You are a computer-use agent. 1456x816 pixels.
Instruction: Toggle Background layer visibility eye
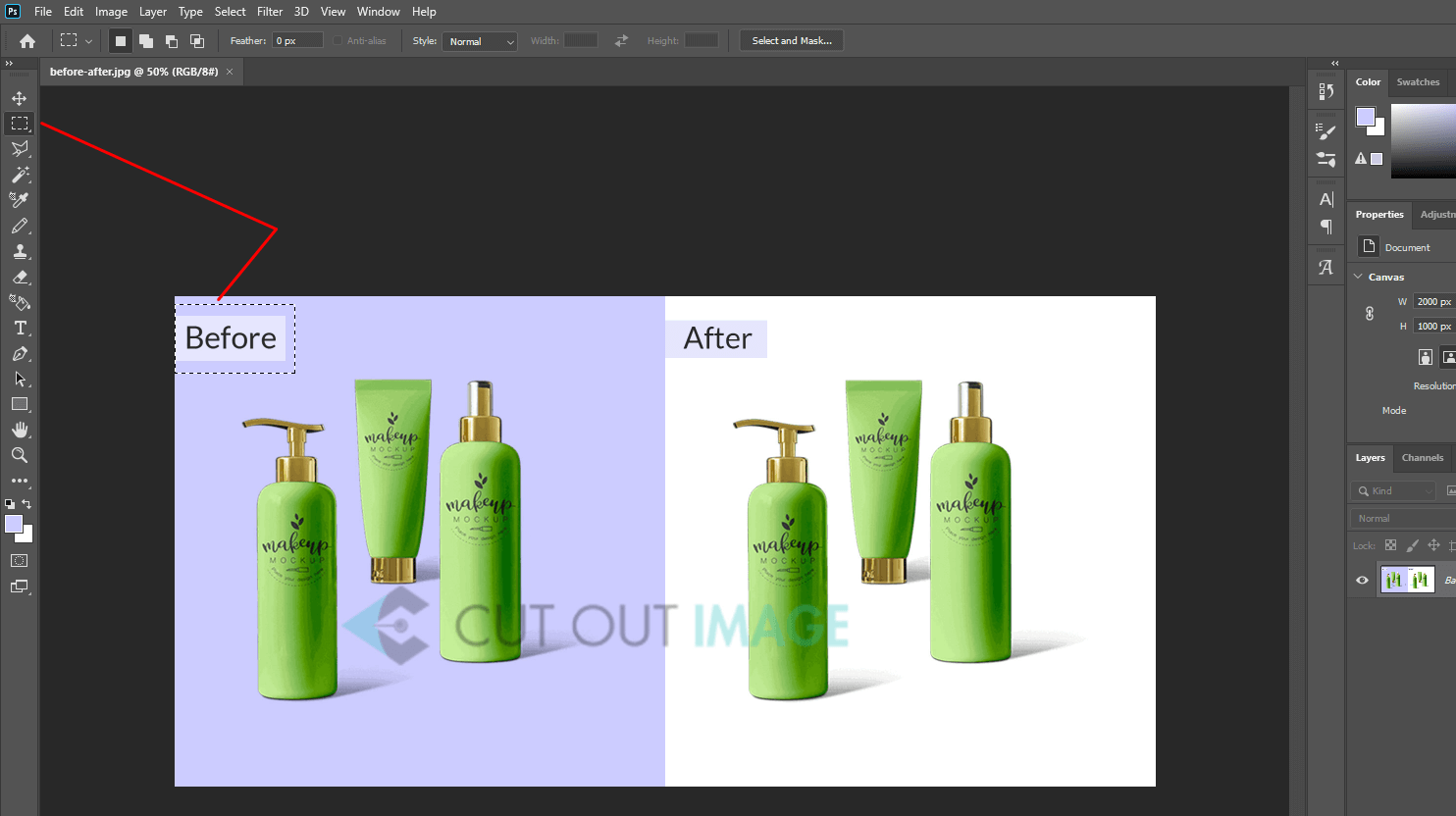point(1362,580)
